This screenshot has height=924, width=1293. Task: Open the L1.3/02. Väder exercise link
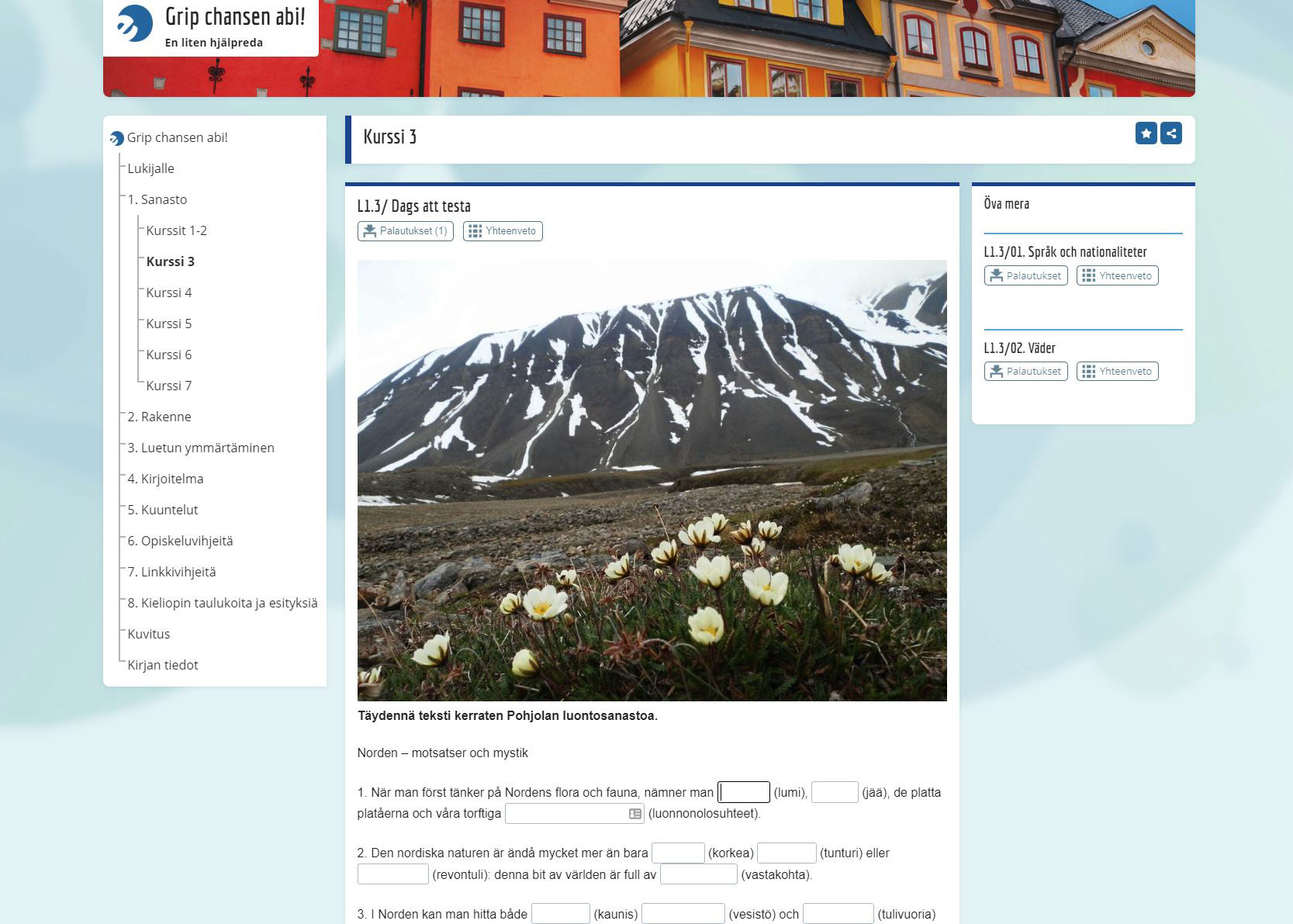point(1019,348)
